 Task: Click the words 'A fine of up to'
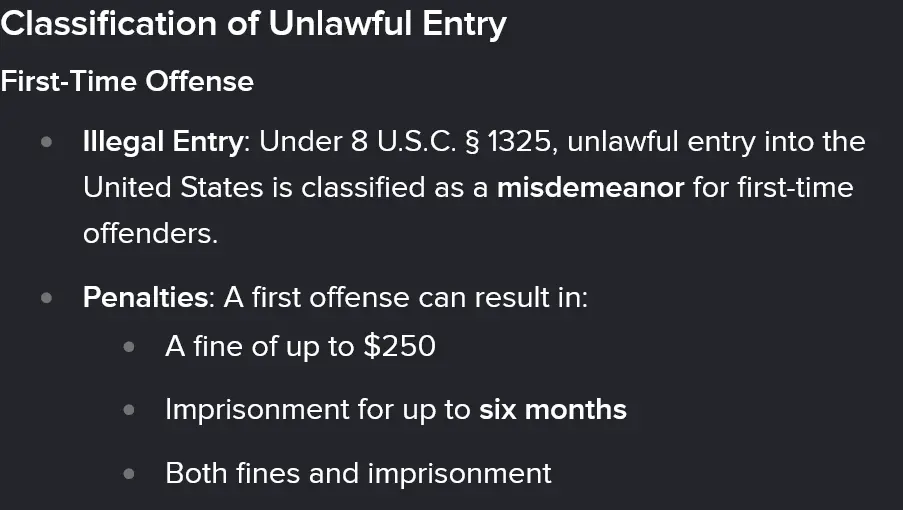(x=259, y=346)
